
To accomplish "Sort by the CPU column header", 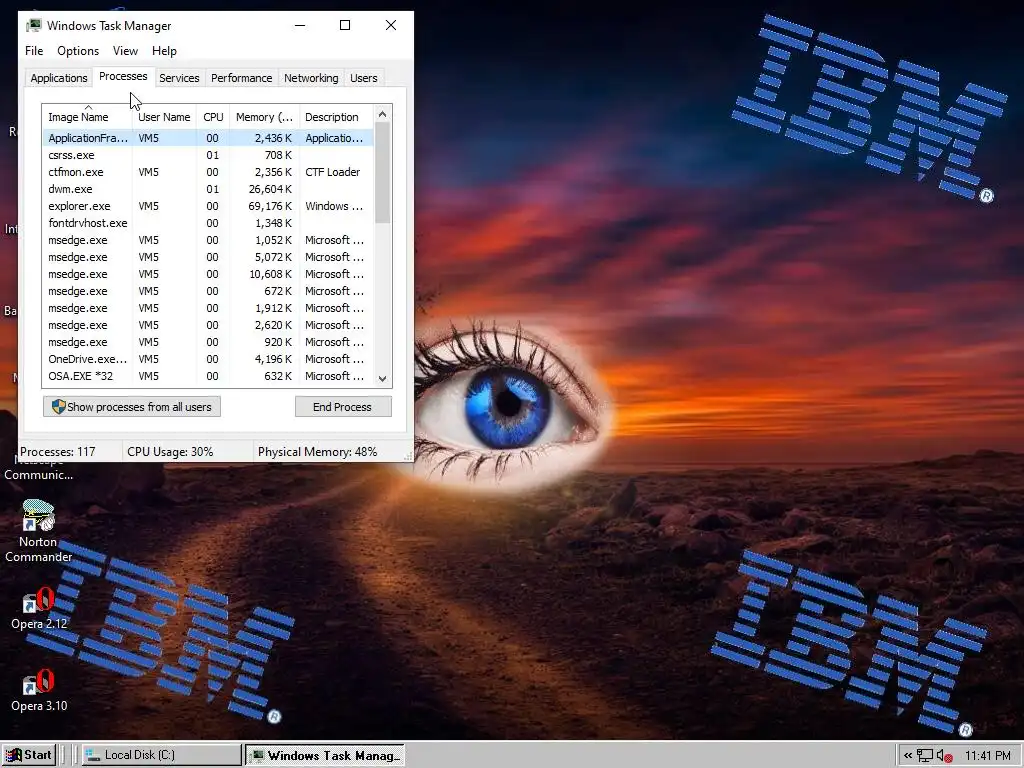I will coord(213,117).
